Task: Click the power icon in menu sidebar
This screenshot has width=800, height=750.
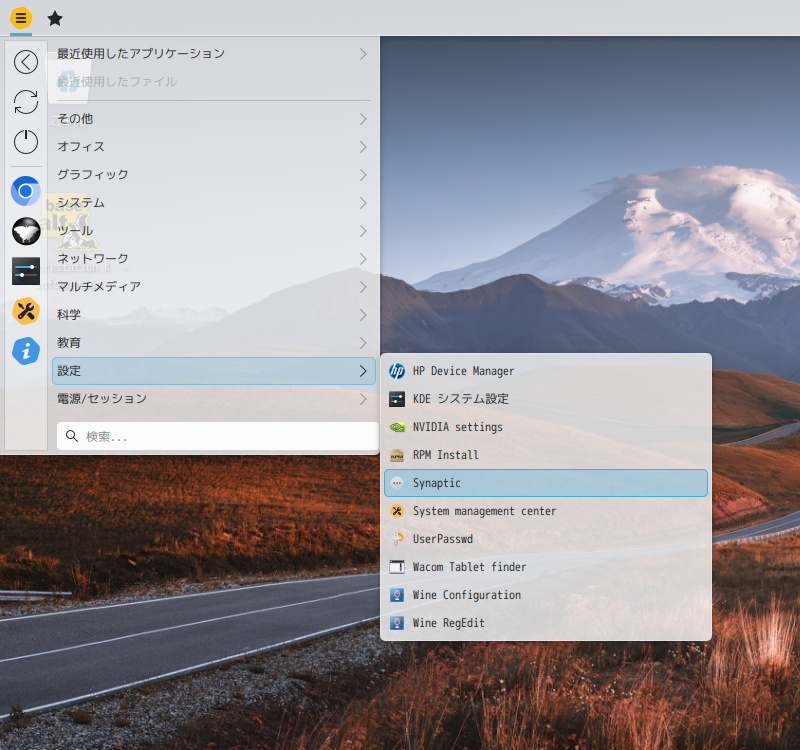Action: click(x=26, y=142)
